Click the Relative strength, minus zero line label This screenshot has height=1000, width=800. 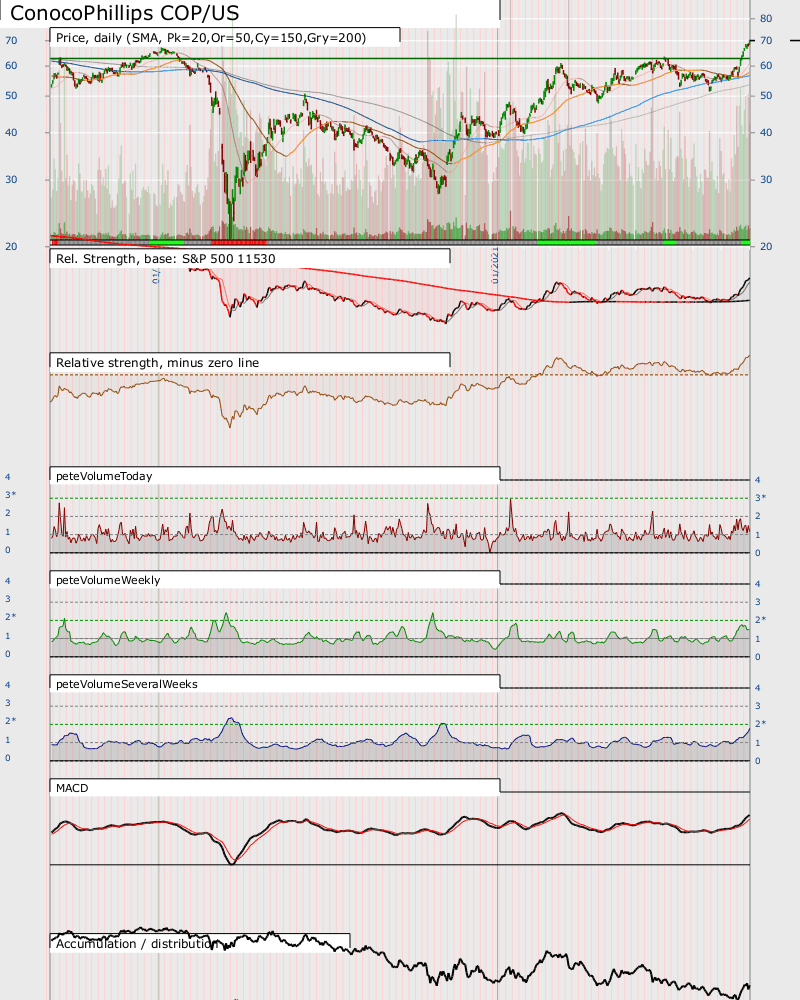(158, 363)
